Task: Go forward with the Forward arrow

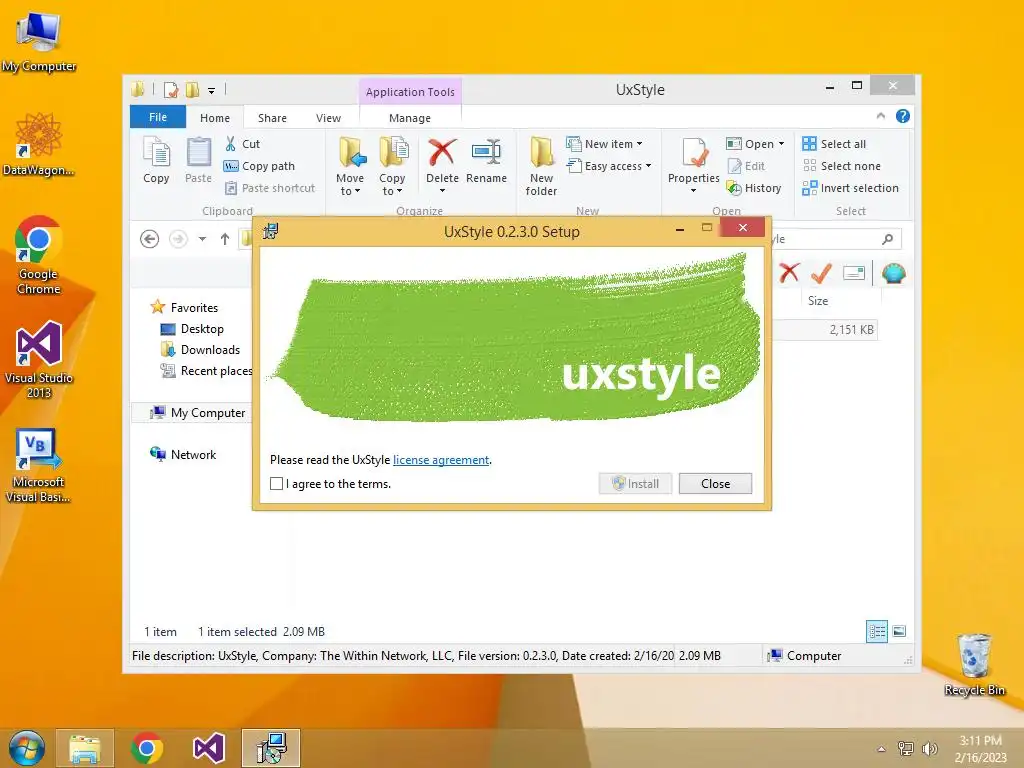Action: click(178, 239)
